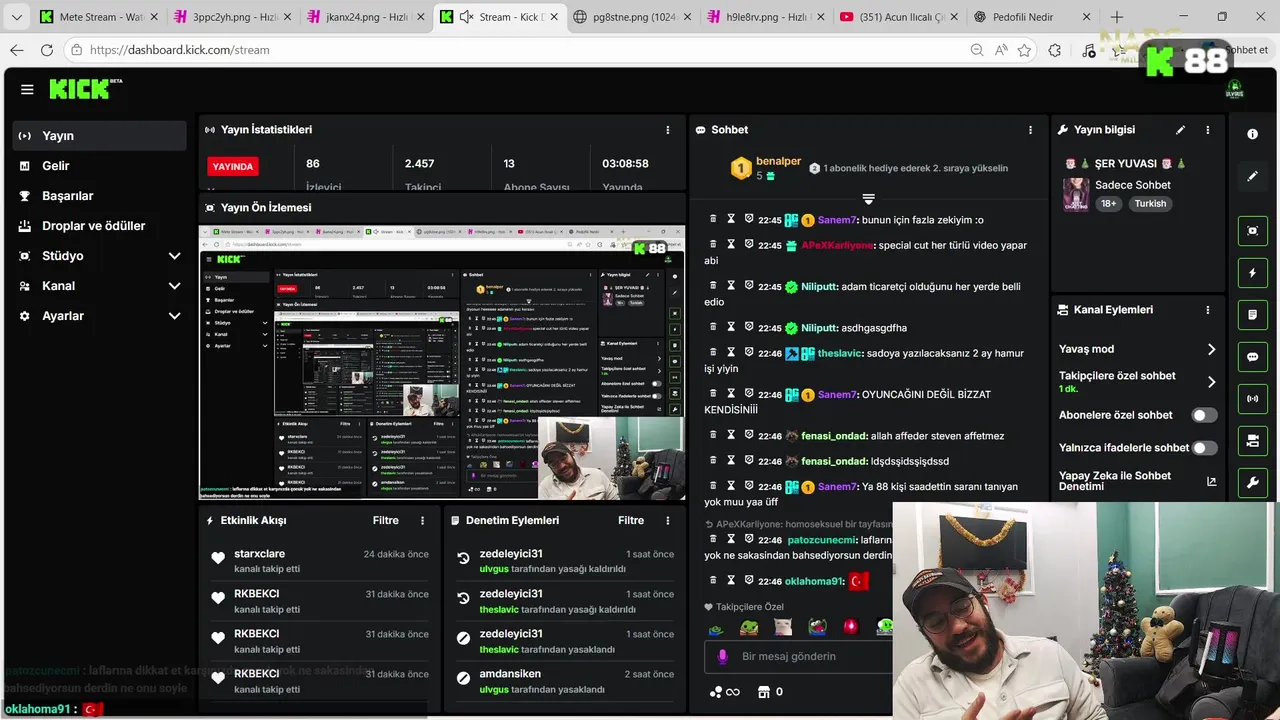Click the Niliputt username on the 'asdhgasgdfha' message

point(819,328)
